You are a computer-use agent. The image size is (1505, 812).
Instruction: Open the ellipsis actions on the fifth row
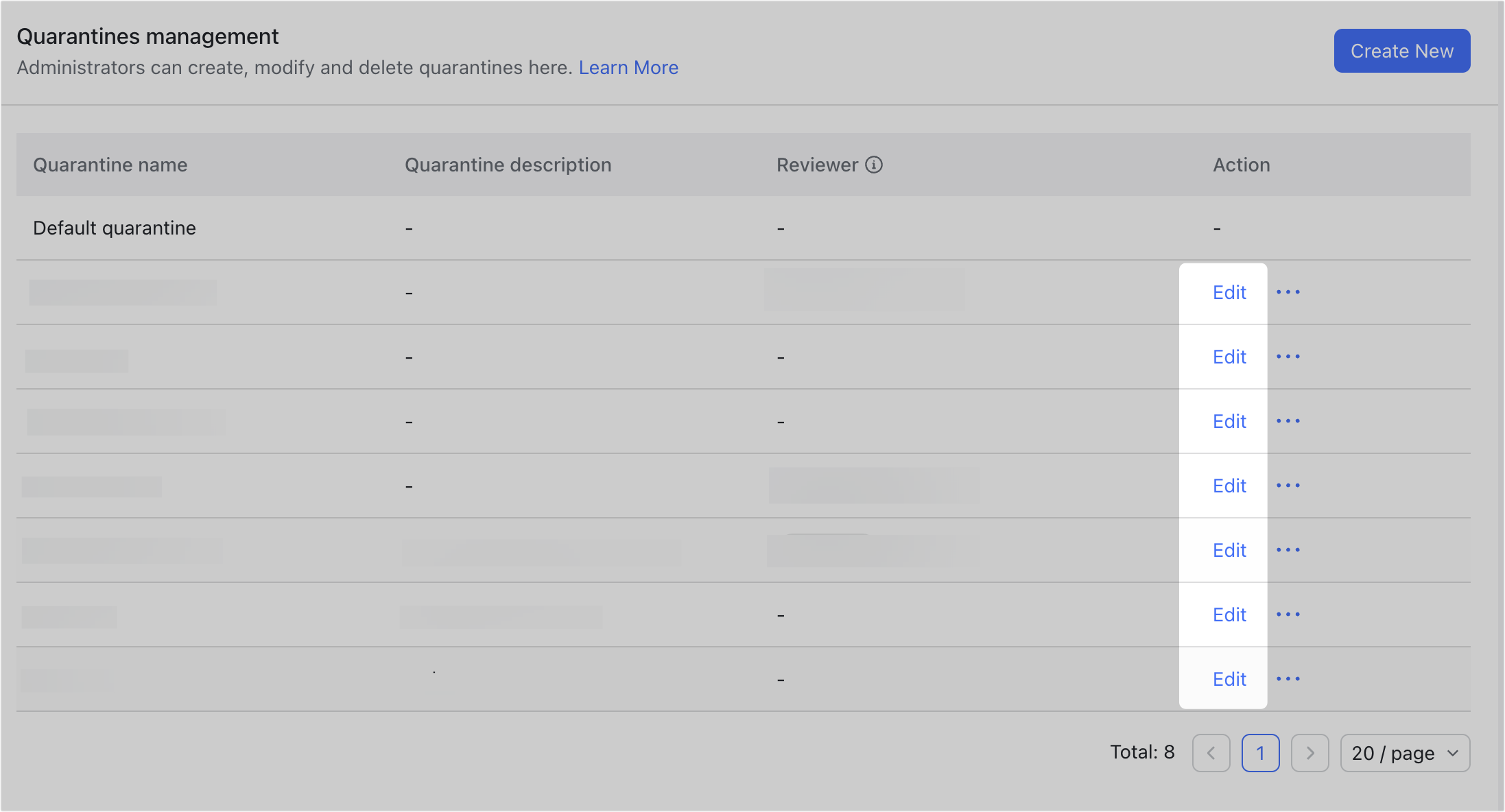[x=1288, y=486]
